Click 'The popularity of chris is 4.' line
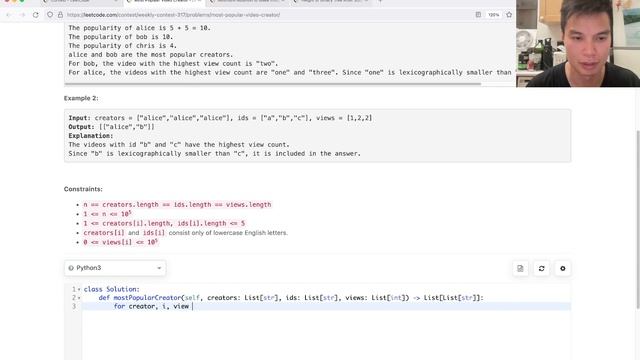Image resolution: width=640 pixels, height=360 pixels. (x=122, y=46)
